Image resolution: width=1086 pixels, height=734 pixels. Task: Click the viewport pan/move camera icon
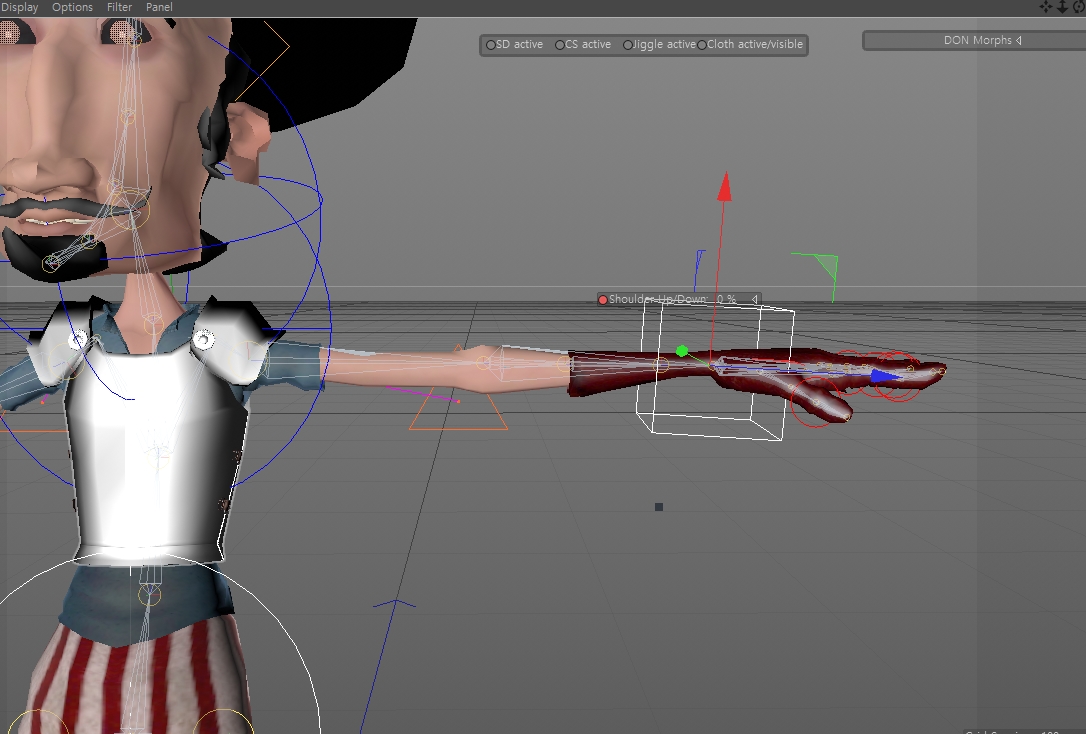pos(1045,7)
